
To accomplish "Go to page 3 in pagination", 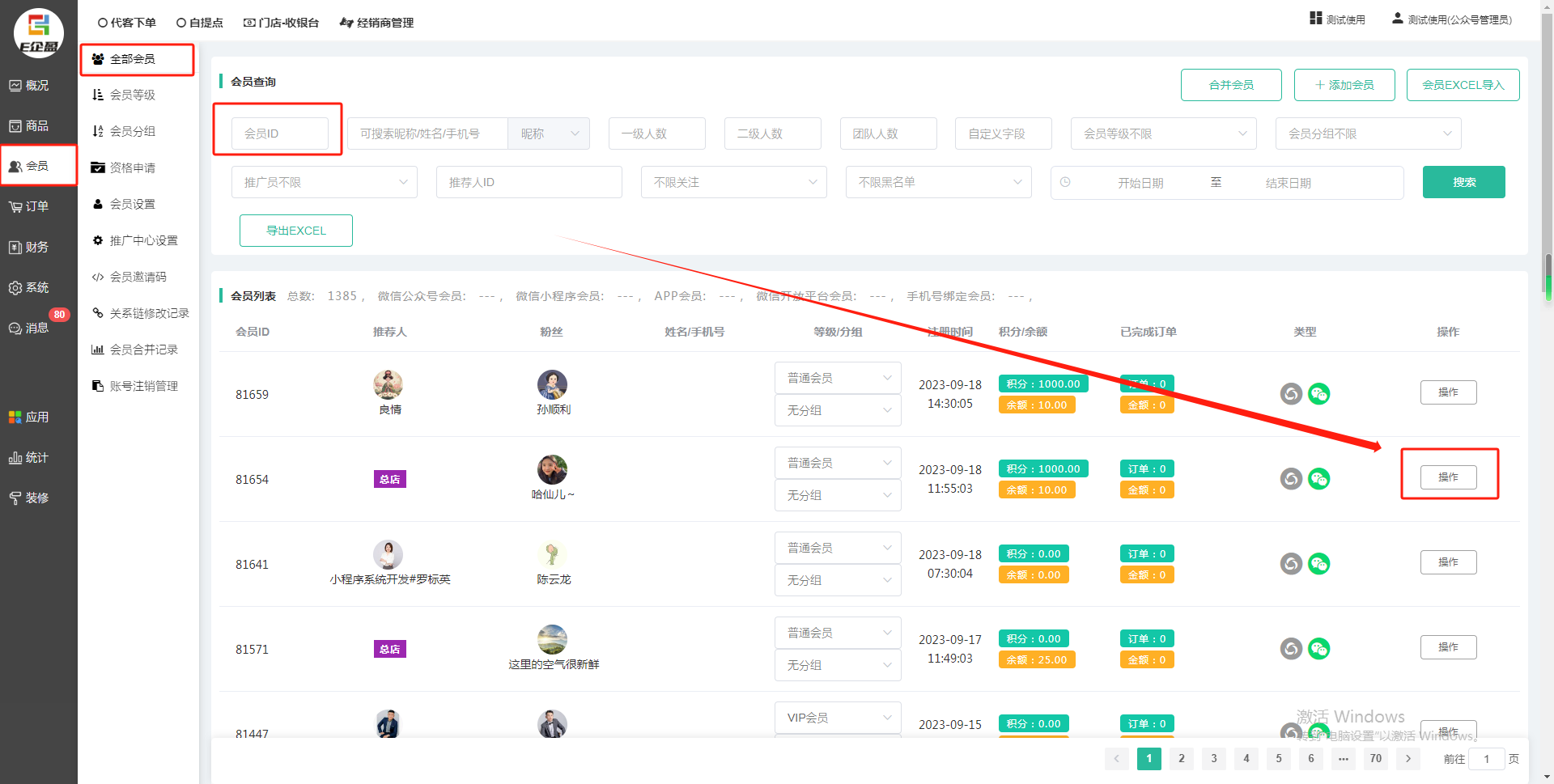I will 1213,758.
